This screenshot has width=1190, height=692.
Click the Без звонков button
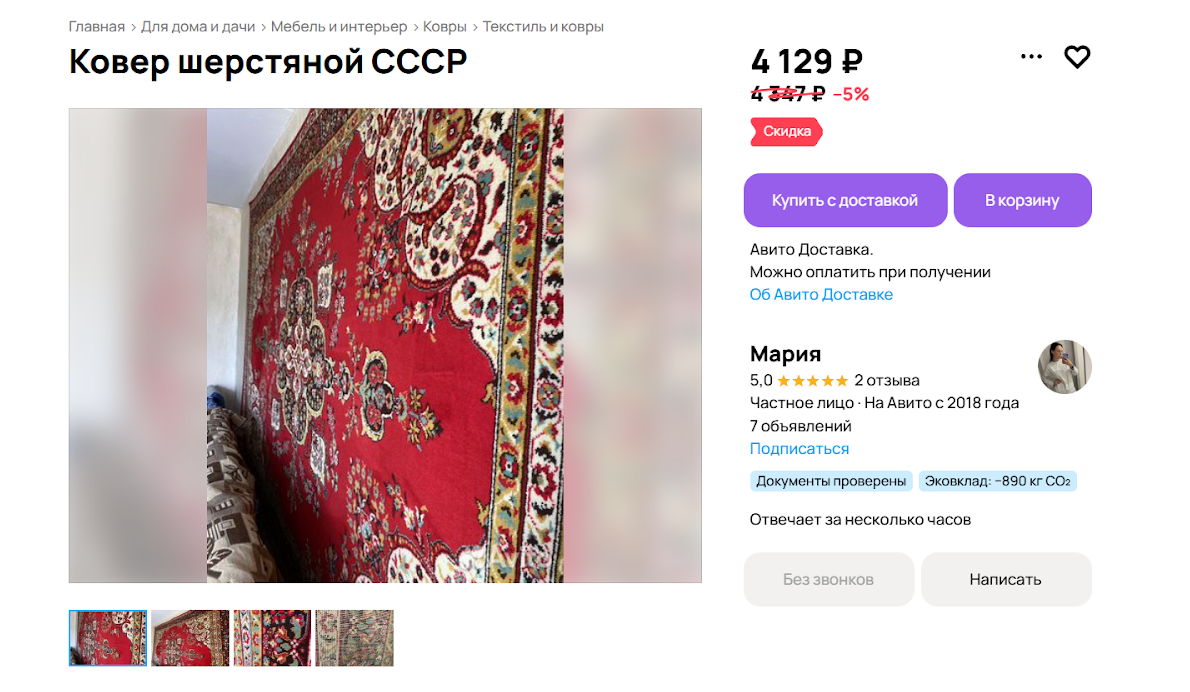click(829, 579)
